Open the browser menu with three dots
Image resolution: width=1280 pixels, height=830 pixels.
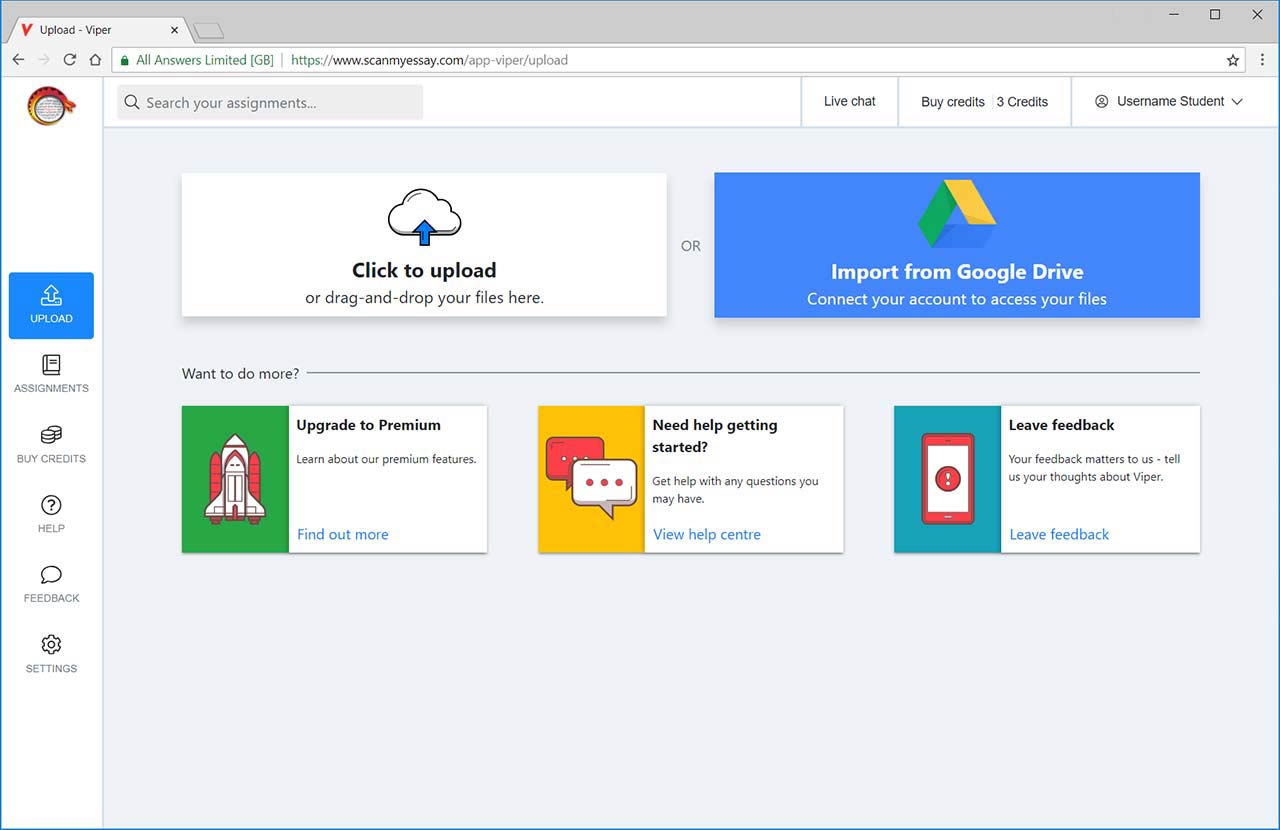[1262, 60]
